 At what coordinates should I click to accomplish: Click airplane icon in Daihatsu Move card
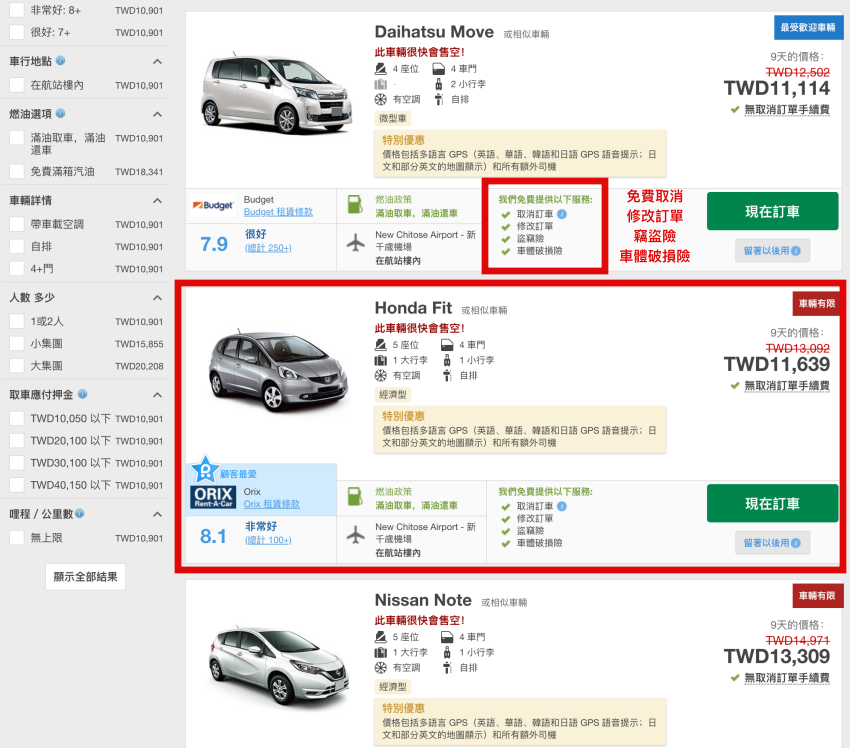click(356, 242)
